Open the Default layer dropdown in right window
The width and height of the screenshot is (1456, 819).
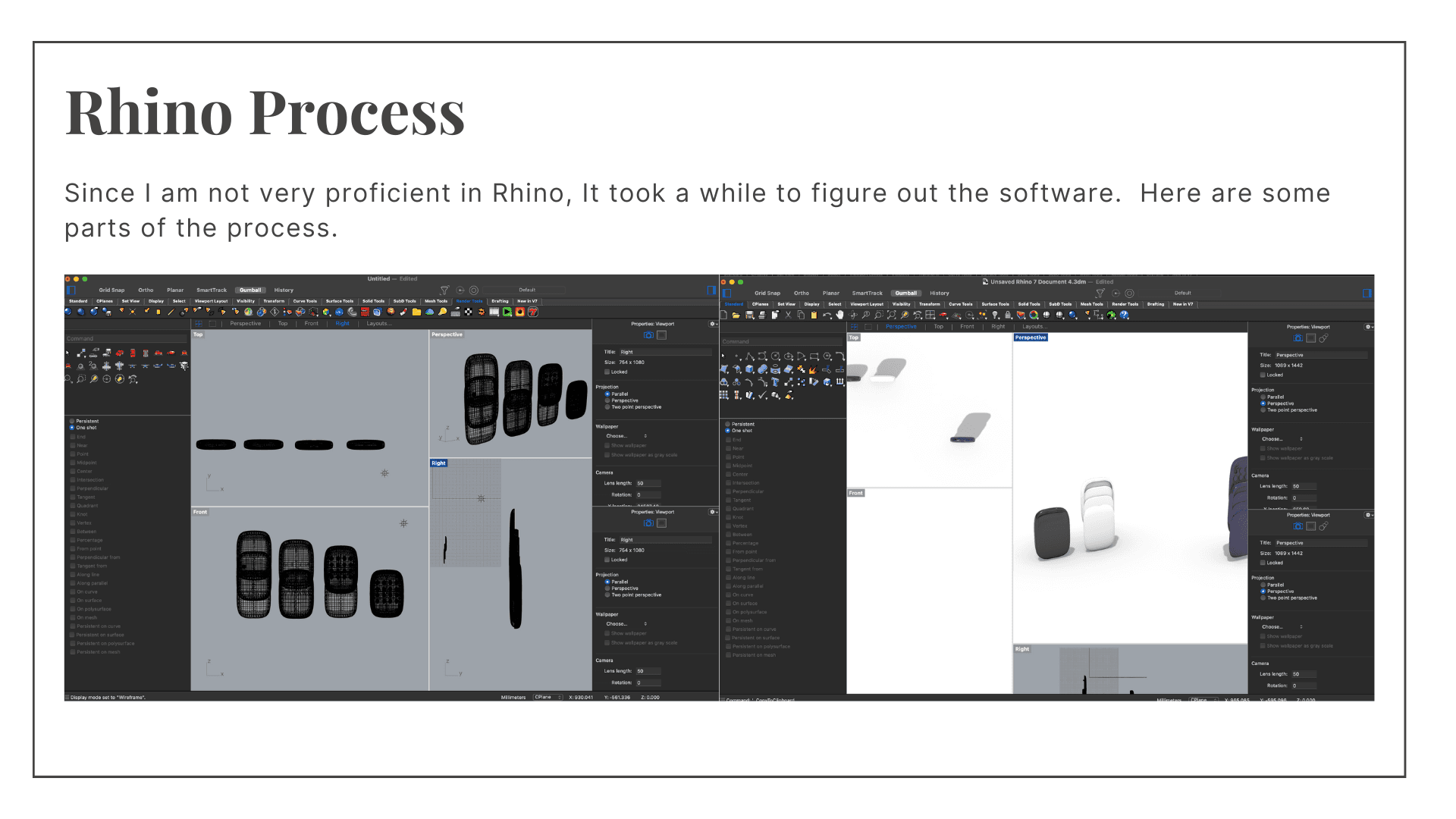pos(1183,293)
